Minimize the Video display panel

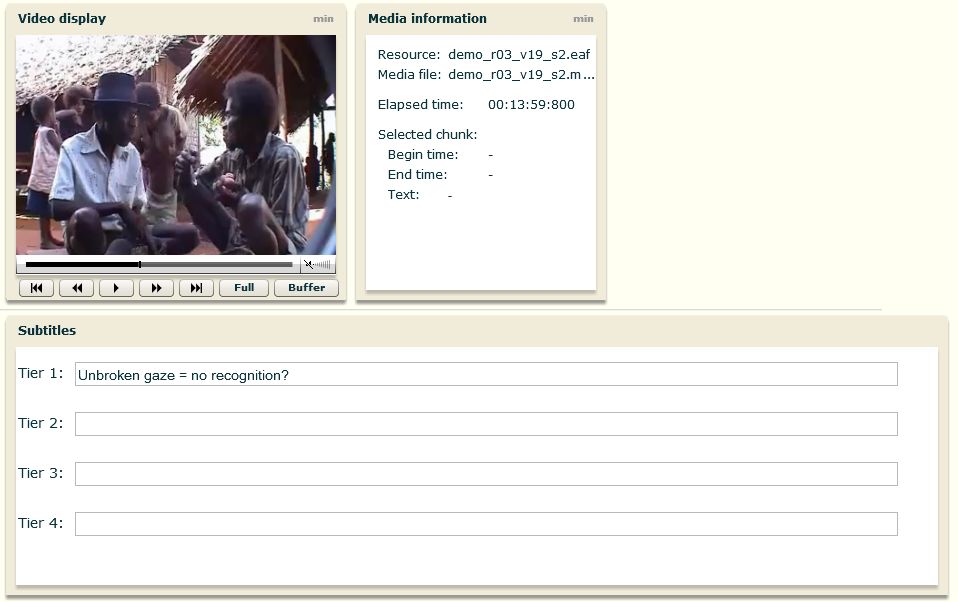pyautogui.click(x=323, y=19)
